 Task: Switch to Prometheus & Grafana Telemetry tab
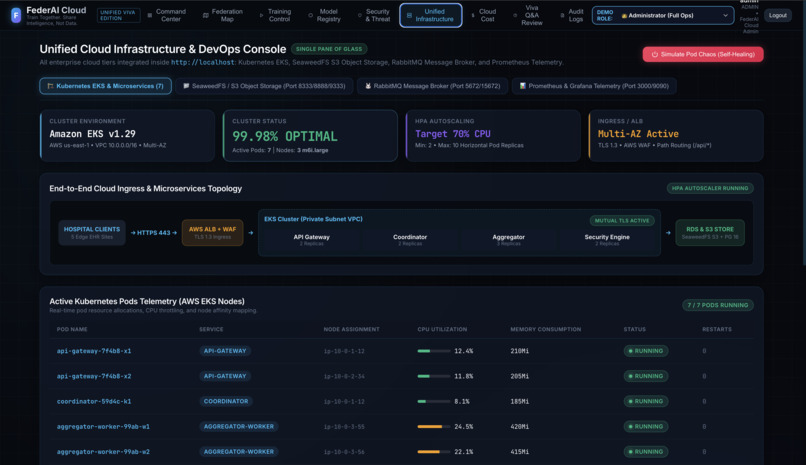pos(594,86)
